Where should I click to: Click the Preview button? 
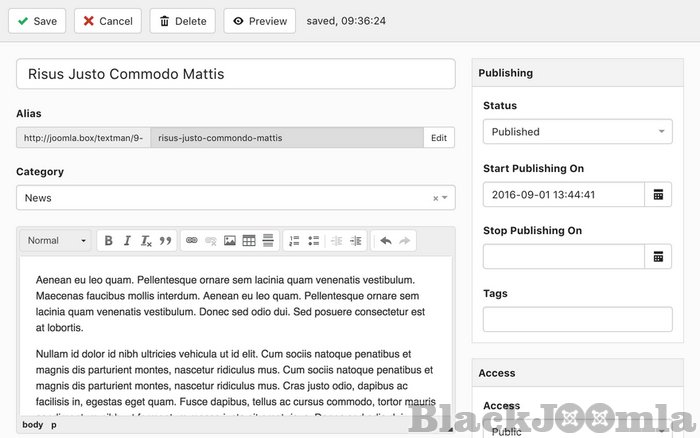click(x=259, y=21)
